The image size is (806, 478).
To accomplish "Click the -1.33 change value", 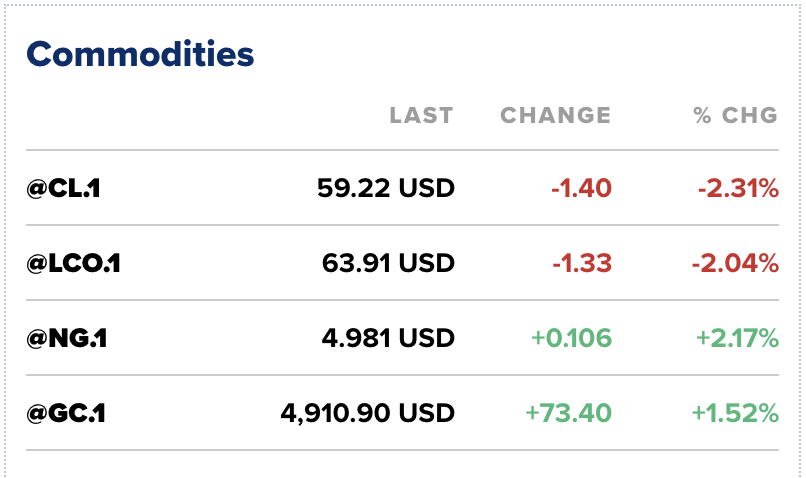I will pyautogui.click(x=581, y=263).
